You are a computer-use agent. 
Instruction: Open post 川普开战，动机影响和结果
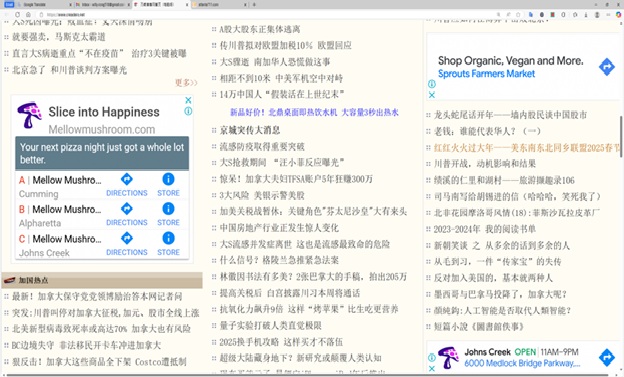pos(485,164)
